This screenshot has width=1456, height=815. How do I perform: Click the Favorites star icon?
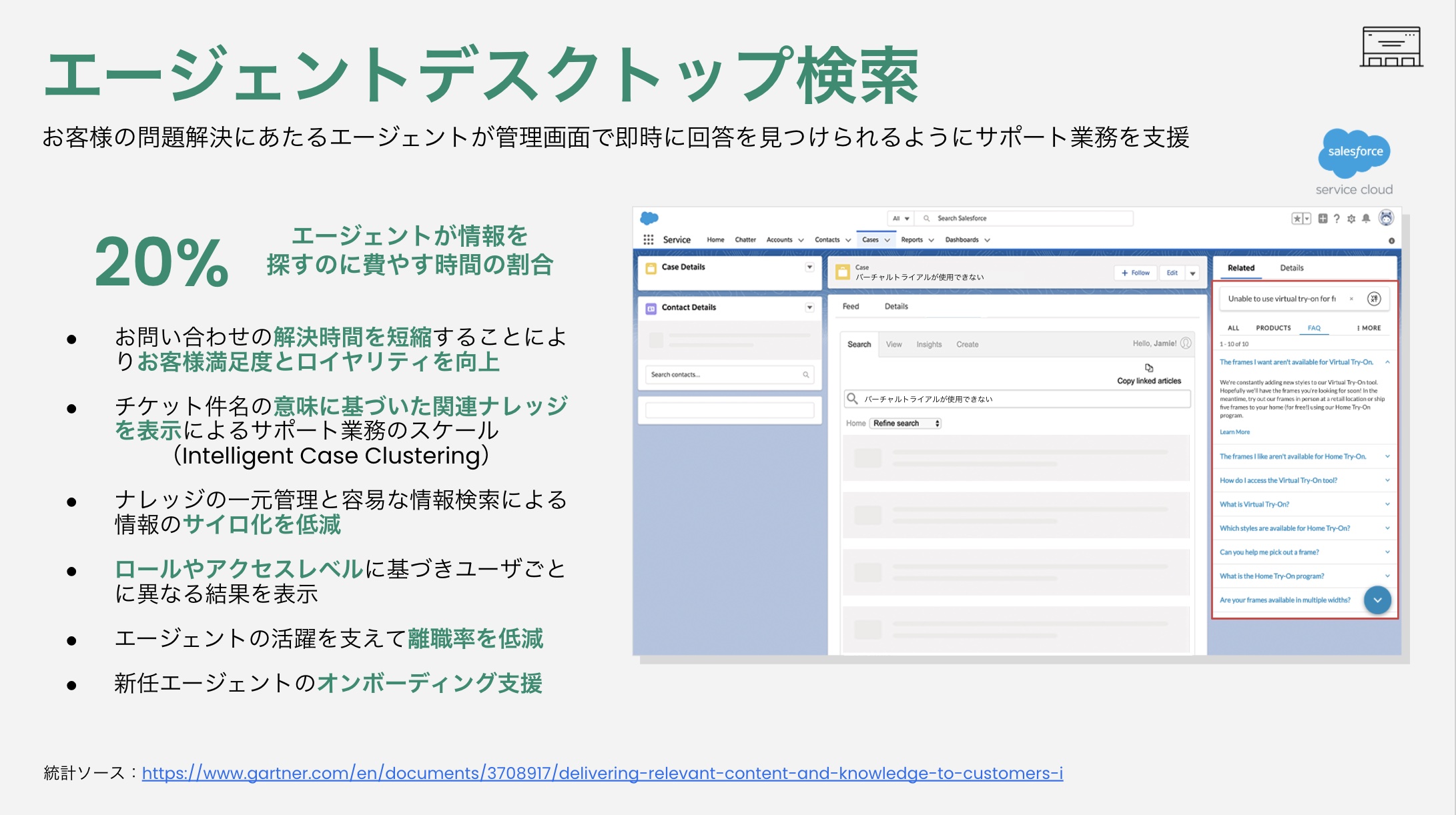click(1297, 219)
